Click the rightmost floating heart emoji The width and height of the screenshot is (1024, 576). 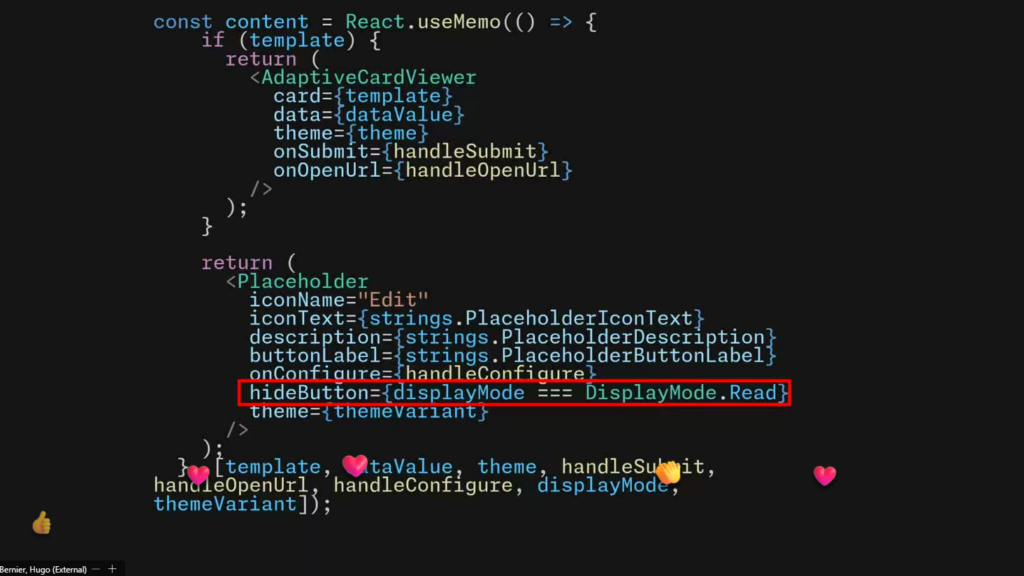pos(825,475)
